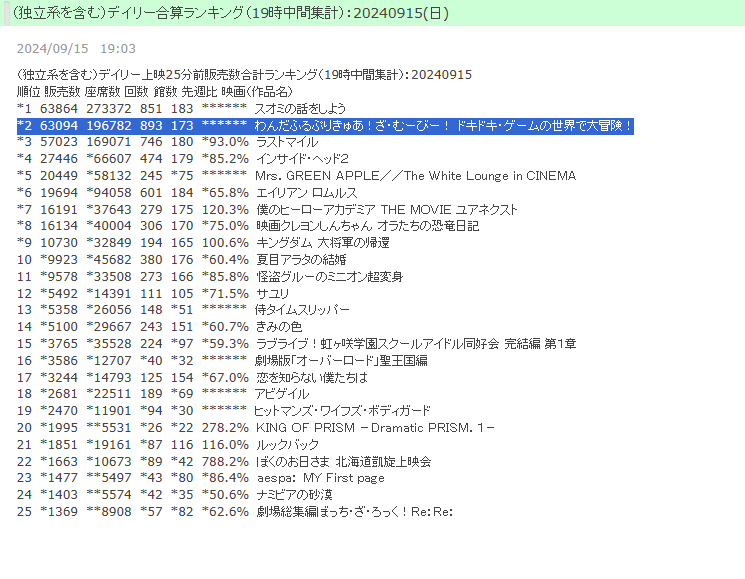Click row 24 ナミビアの砂漠

pos(175,495)
